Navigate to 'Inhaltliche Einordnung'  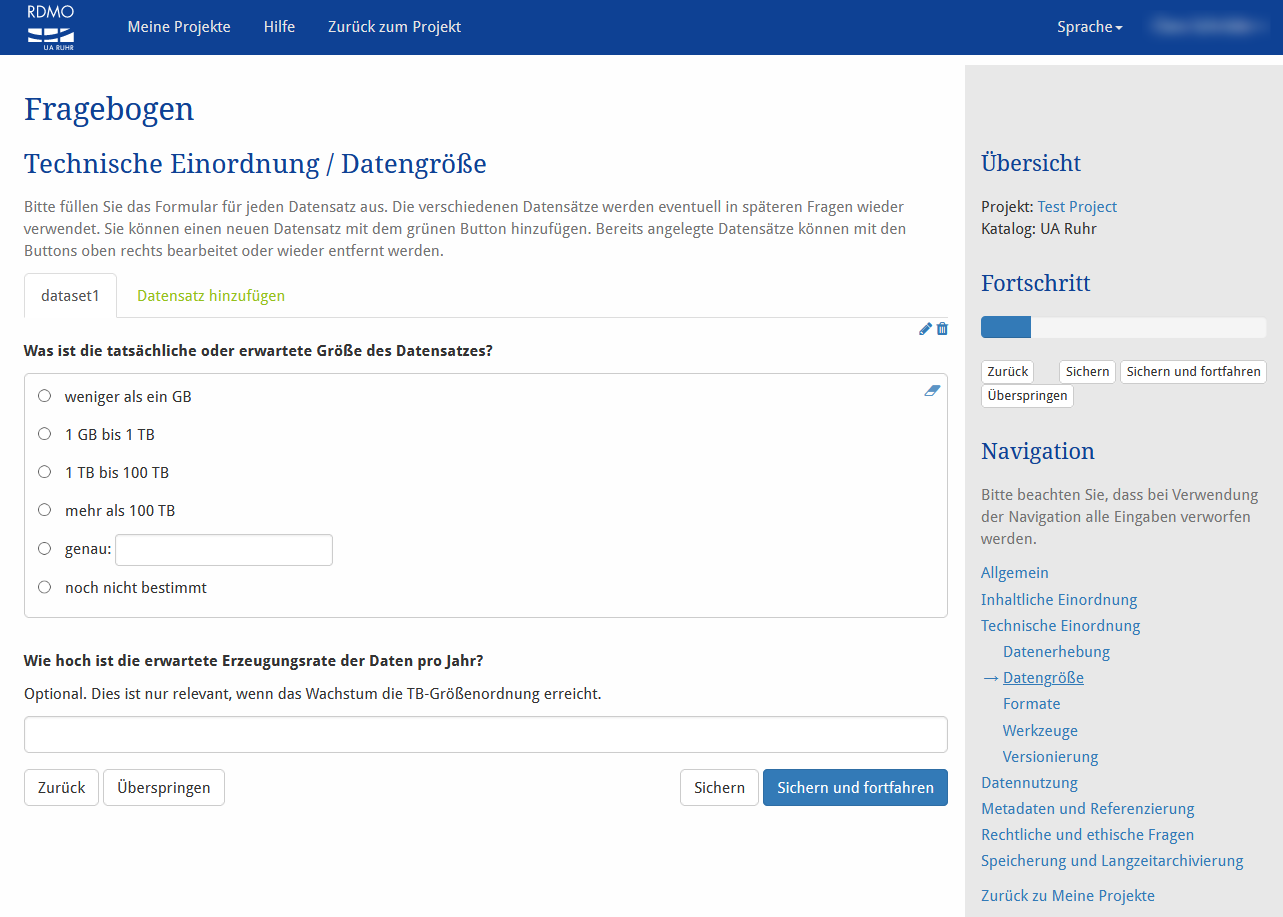(x=1059, y=600)
